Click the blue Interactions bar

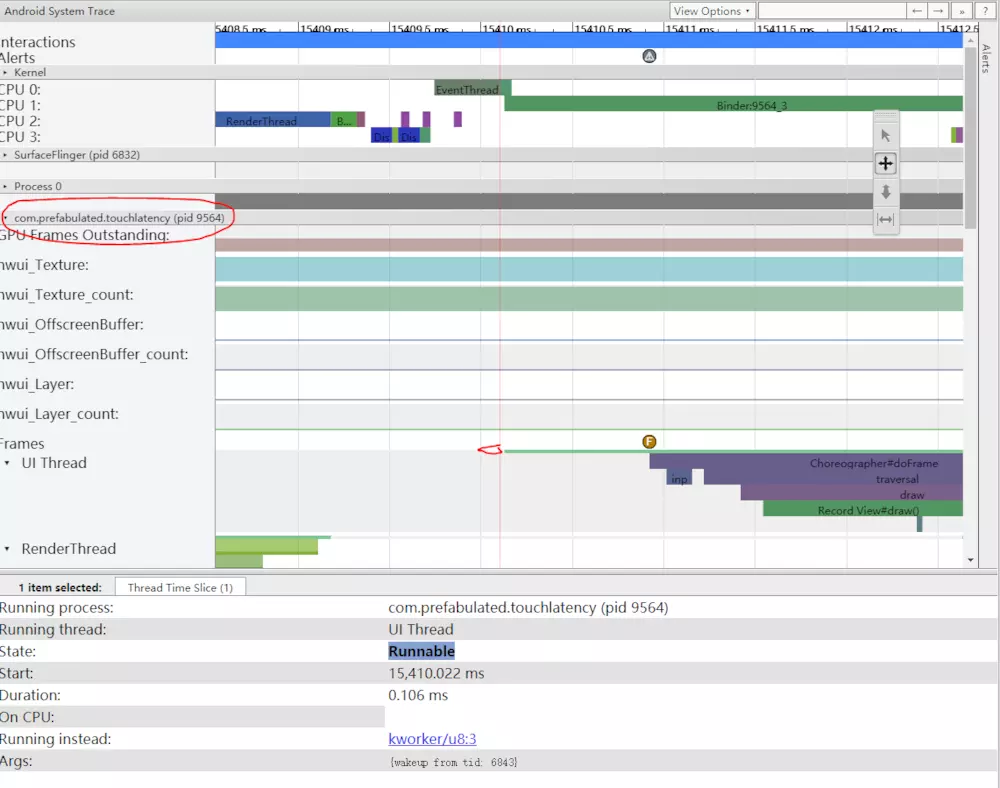click(x=589, y=41)
